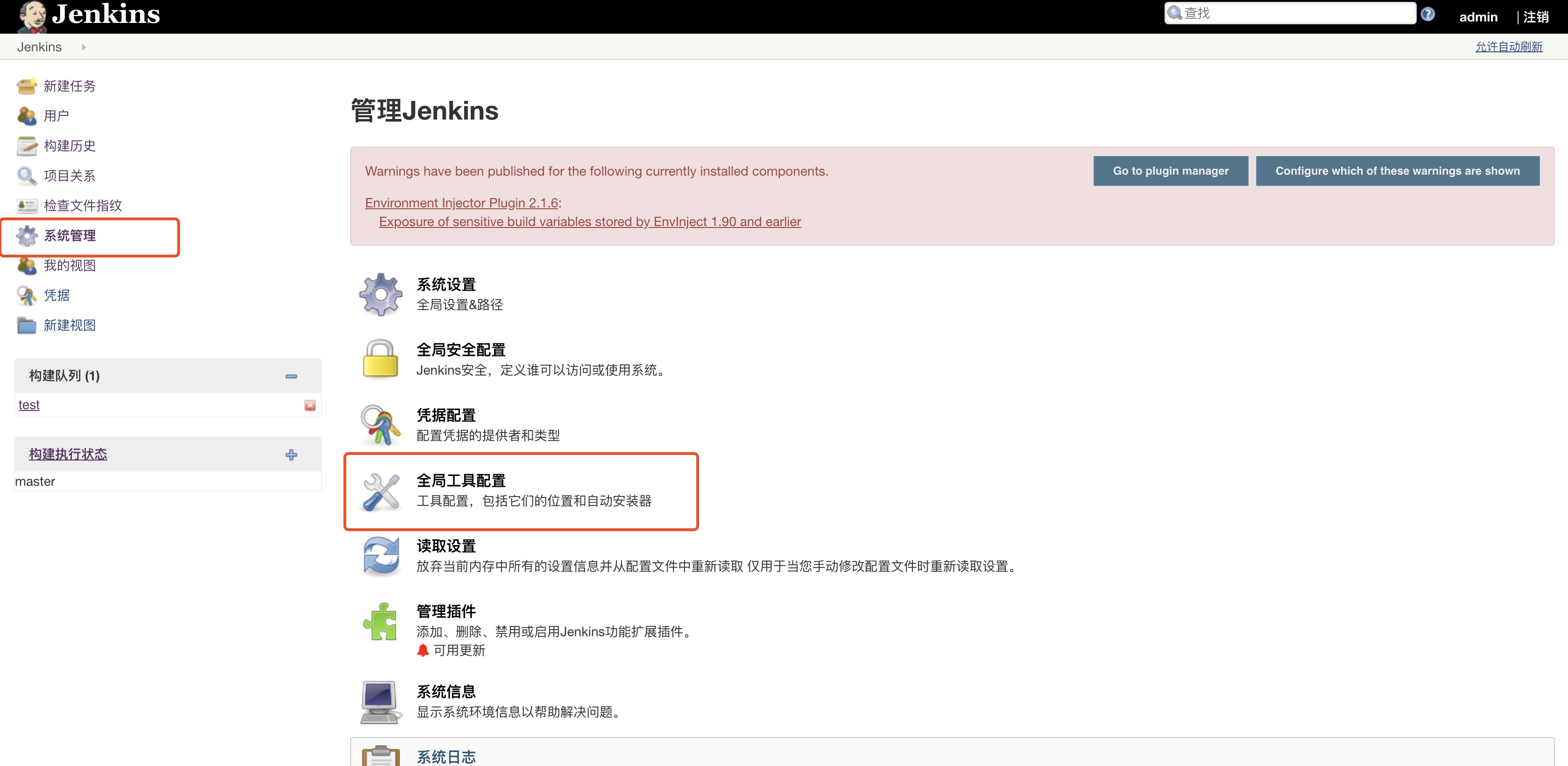Click the 系统管理 gear icon in sidebar

[x=26, y=236]
